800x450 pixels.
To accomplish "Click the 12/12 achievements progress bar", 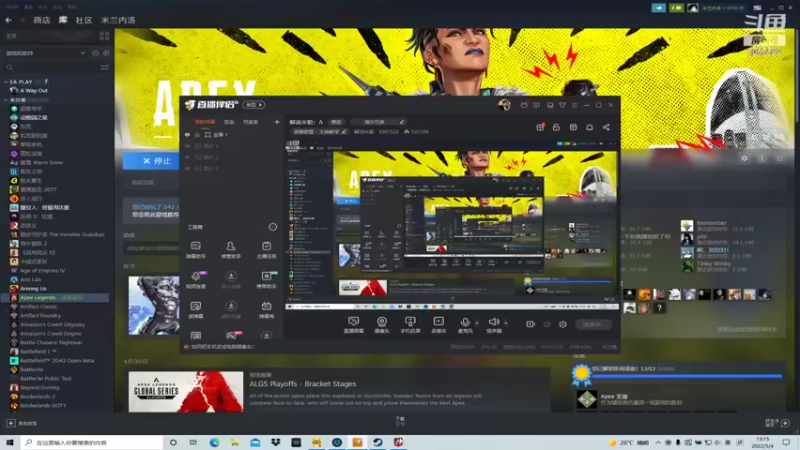I will click(x=687, y=376).
